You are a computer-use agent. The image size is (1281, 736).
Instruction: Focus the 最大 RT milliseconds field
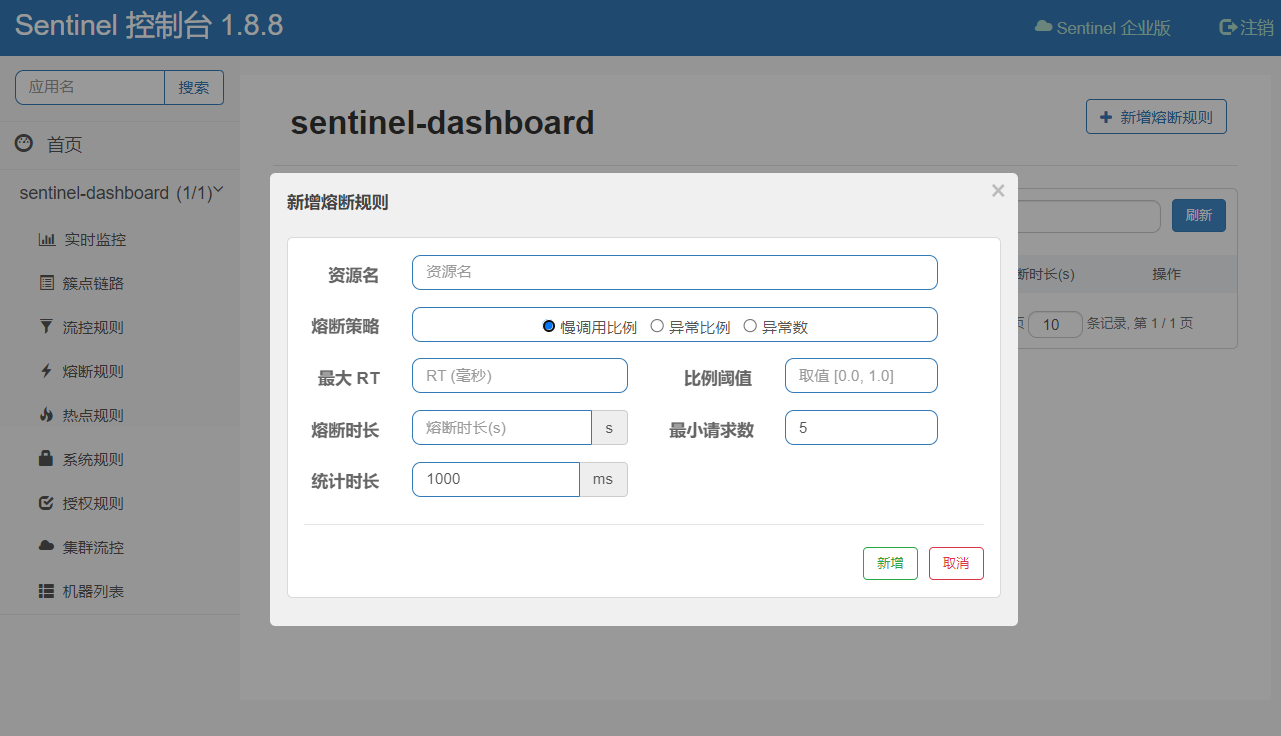pos(519,376)
